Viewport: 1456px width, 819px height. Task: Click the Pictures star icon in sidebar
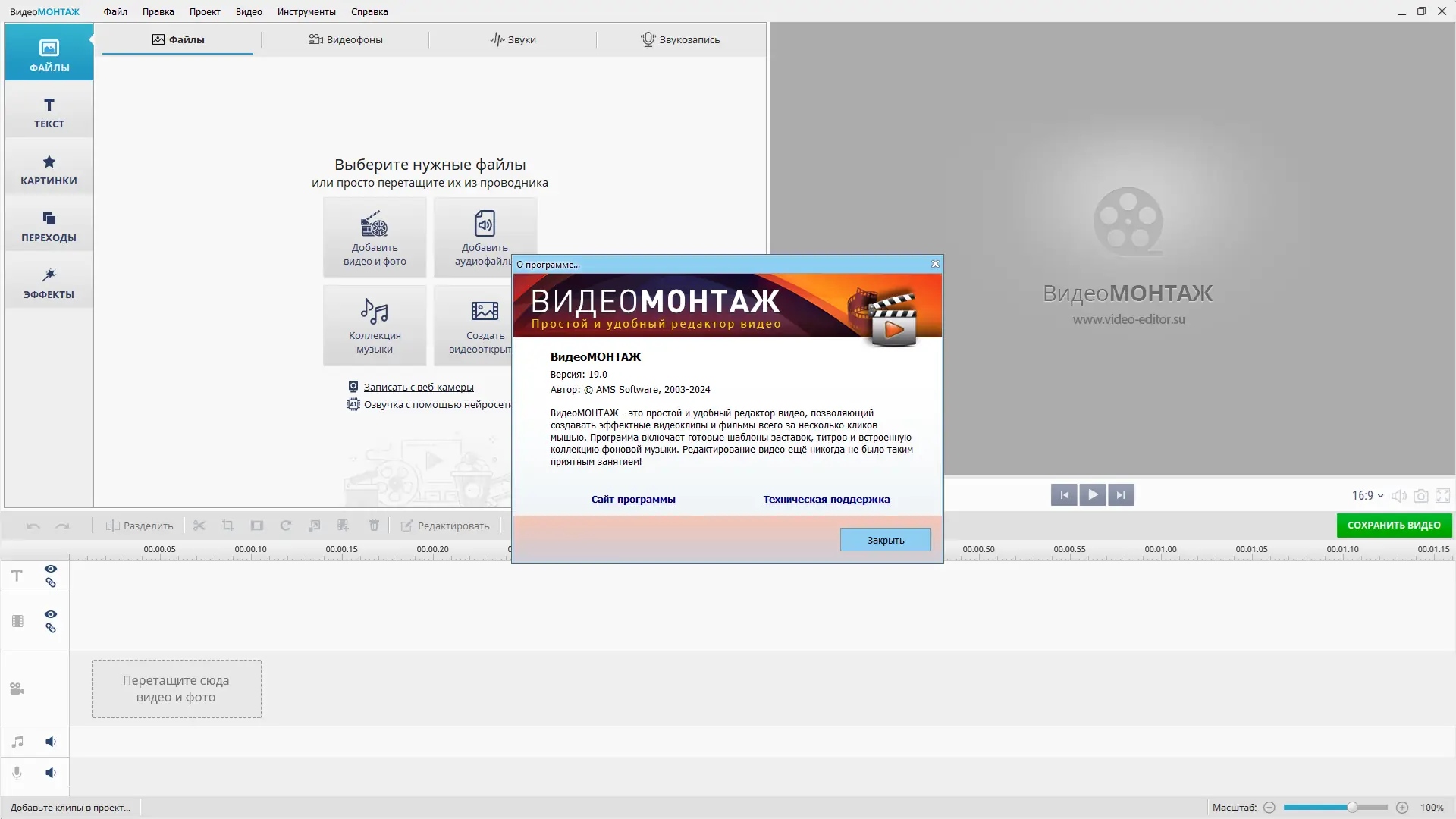(x=49, y=162)
